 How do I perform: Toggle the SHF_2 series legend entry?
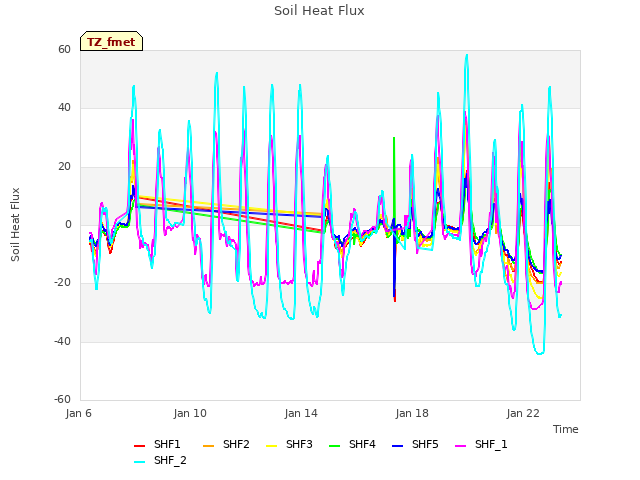[x=160, y=461]
